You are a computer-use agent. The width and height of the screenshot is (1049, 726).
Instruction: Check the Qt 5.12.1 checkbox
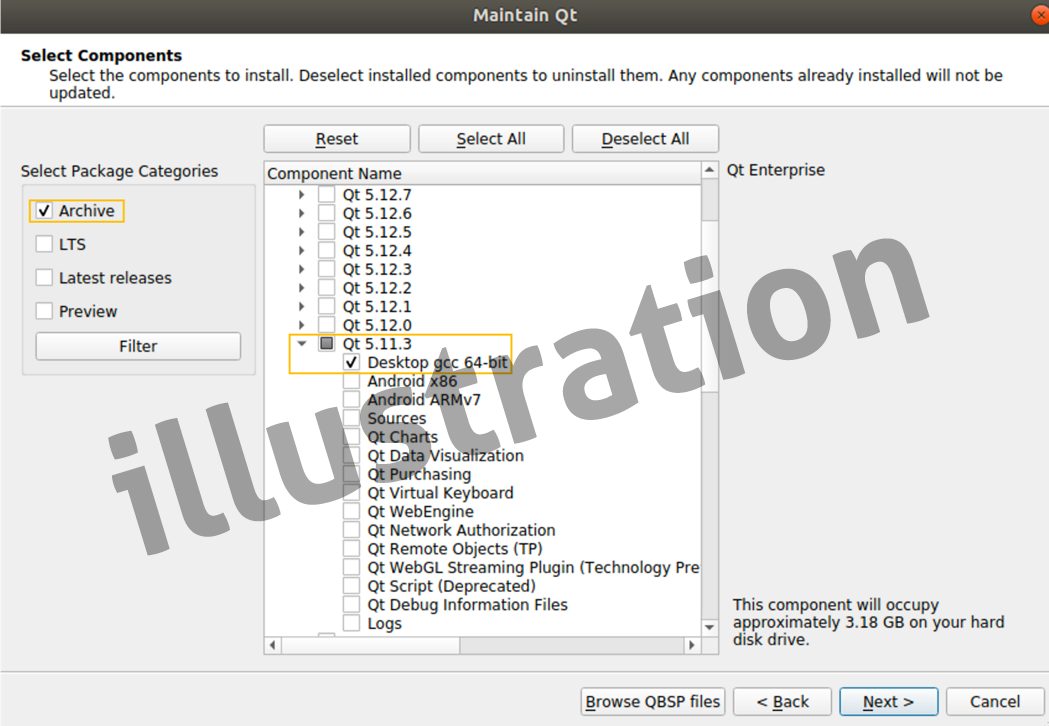[x=326, y=306]
